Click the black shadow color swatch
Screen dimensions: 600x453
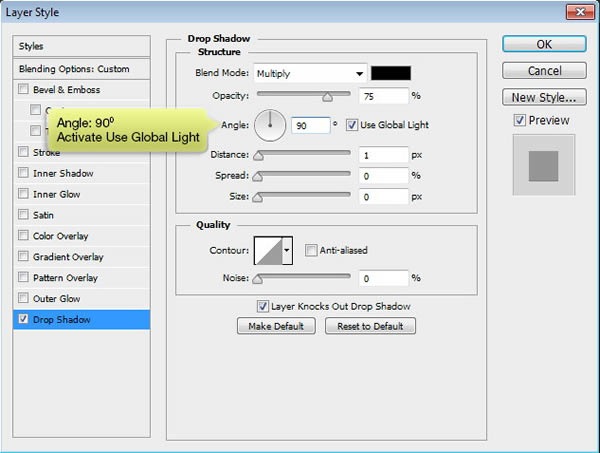coord(391,73)
